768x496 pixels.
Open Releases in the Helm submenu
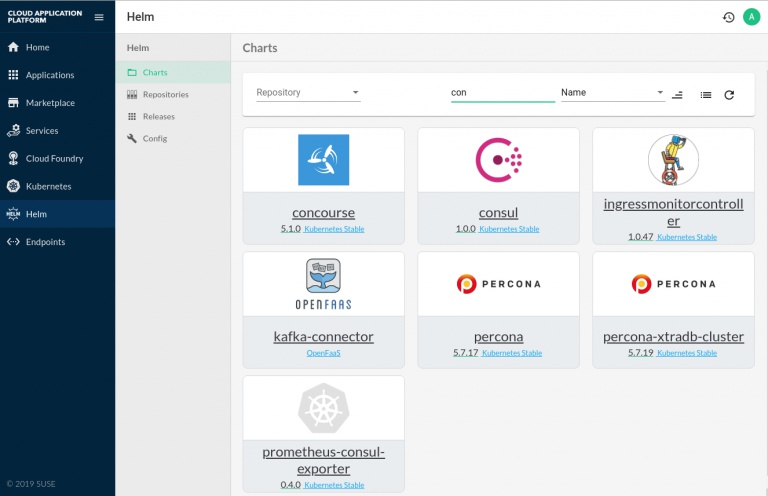(158, 116)
